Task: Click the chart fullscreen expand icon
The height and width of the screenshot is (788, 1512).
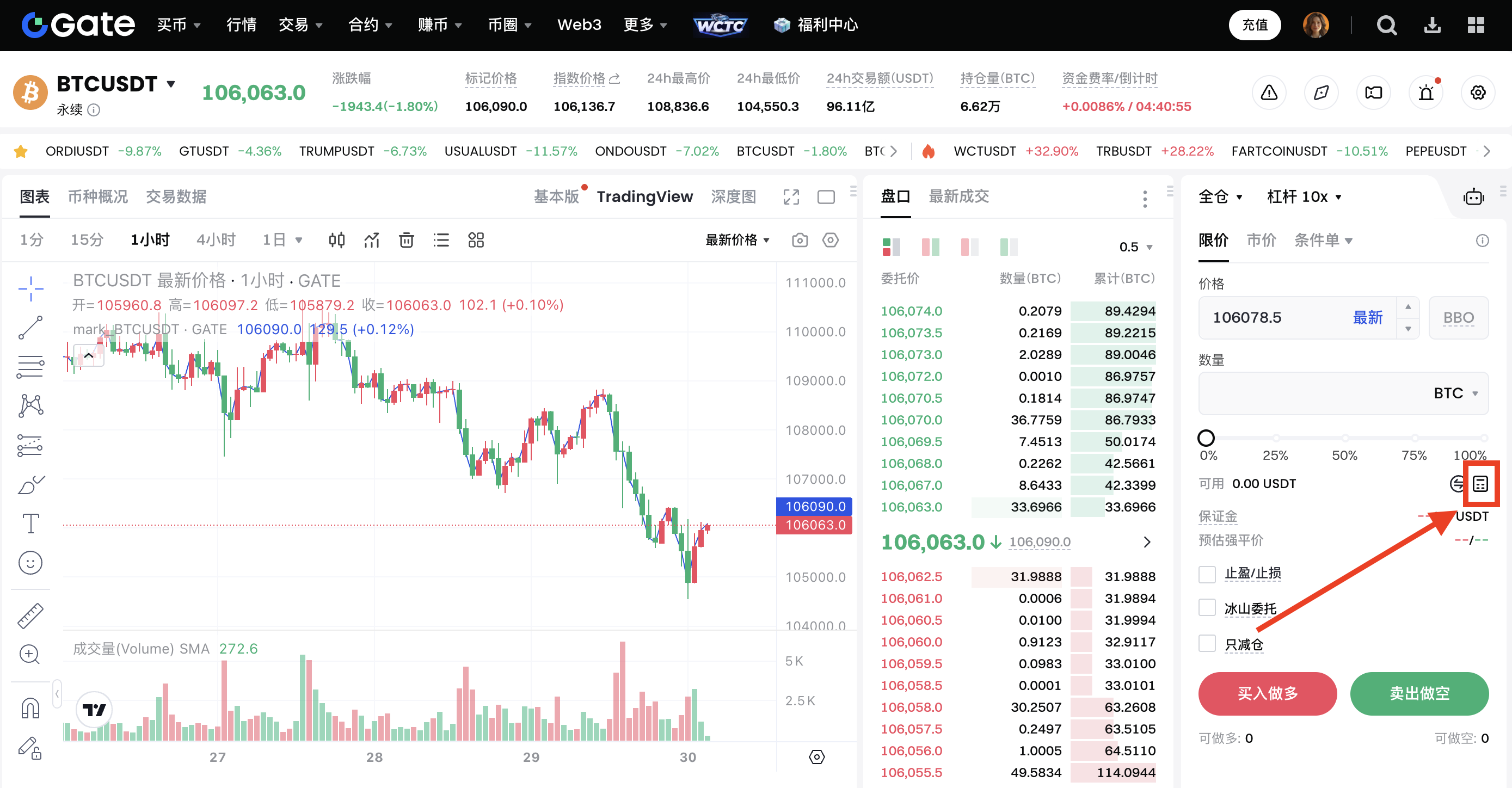Action: [791, 197]
